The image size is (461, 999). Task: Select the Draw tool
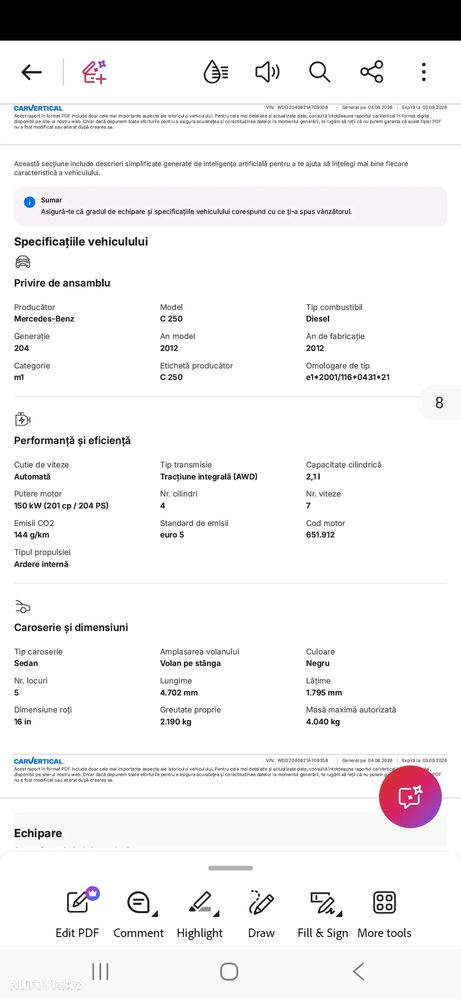(261, 914)
